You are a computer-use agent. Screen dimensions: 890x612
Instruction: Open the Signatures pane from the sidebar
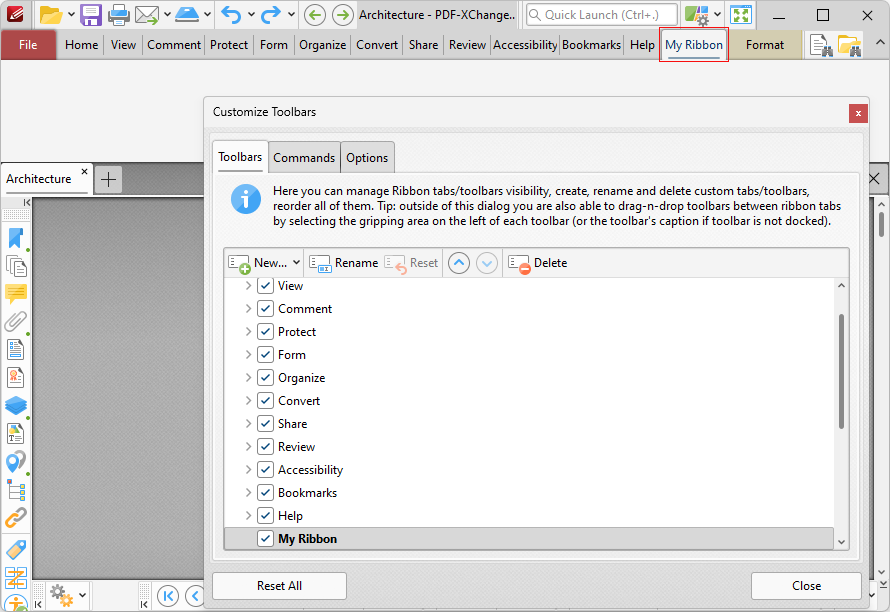click(16, 378)
